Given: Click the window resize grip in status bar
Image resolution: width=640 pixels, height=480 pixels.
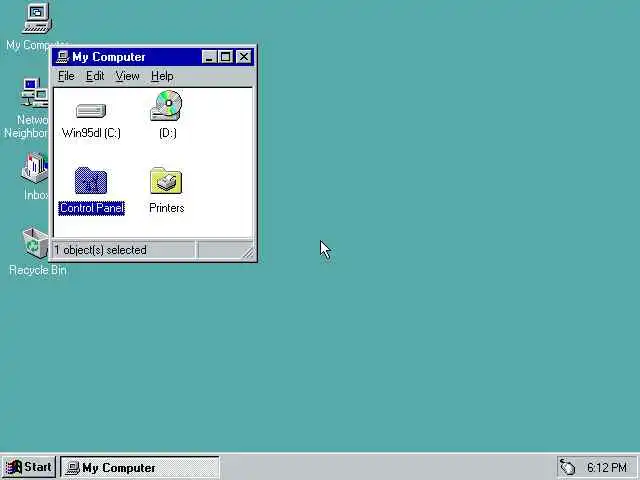Looking at the screenshot, I should [x=248, y=253].
